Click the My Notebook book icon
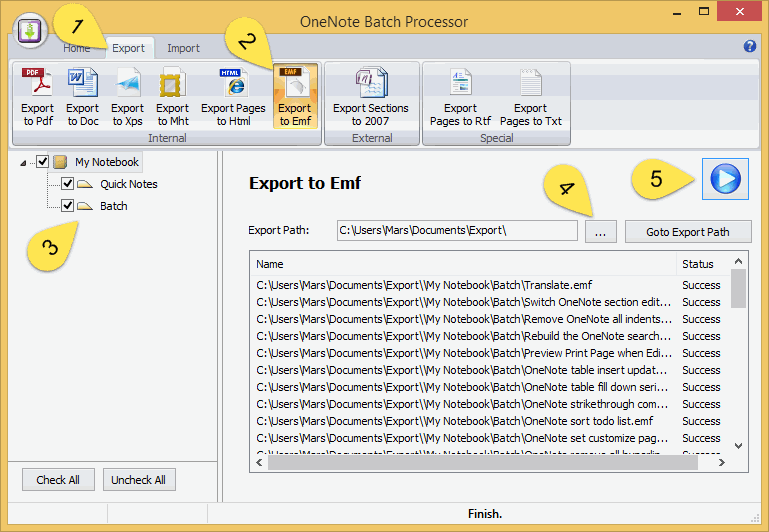 click(x=60, y=162)
